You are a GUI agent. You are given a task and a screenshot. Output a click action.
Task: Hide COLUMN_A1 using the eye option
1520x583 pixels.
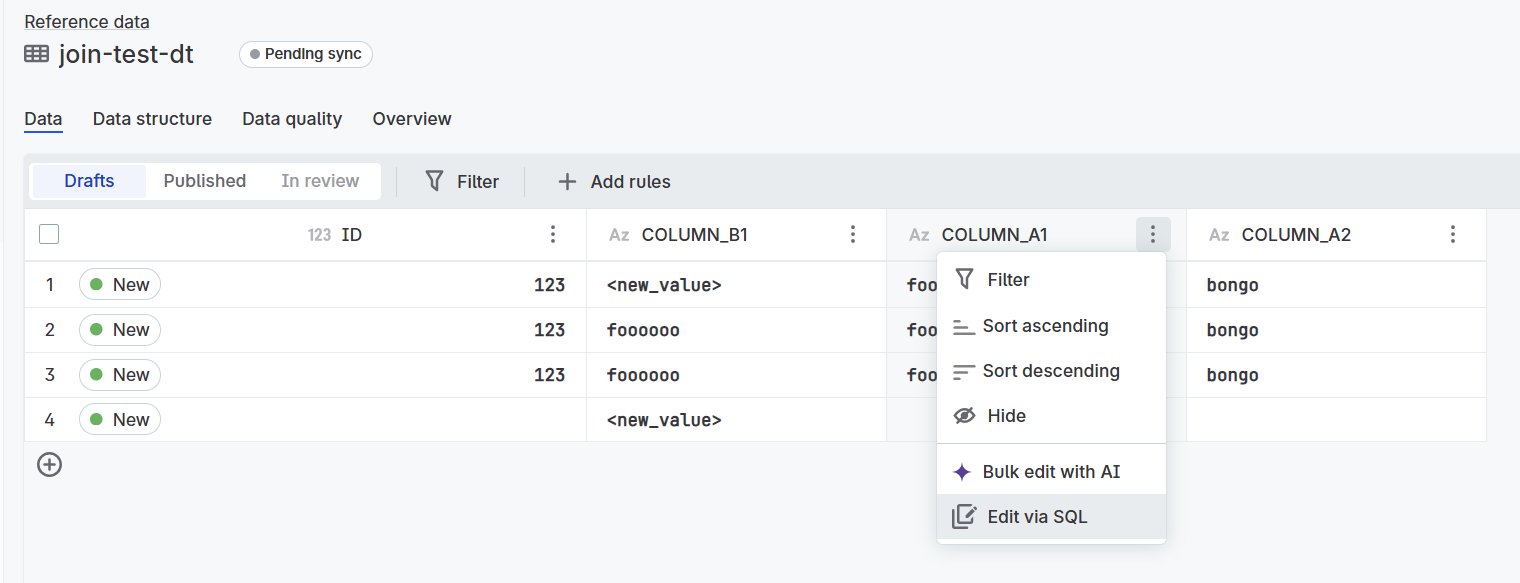tap(1006, 415)
